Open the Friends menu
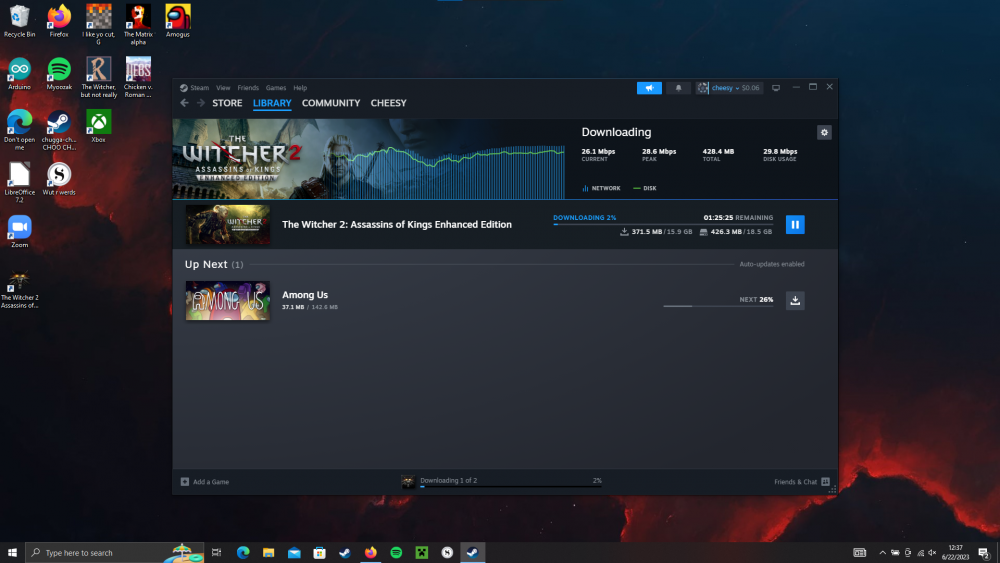Viewport: 1000px width, 563px height. pyautogui.click(x=248, y=88)
